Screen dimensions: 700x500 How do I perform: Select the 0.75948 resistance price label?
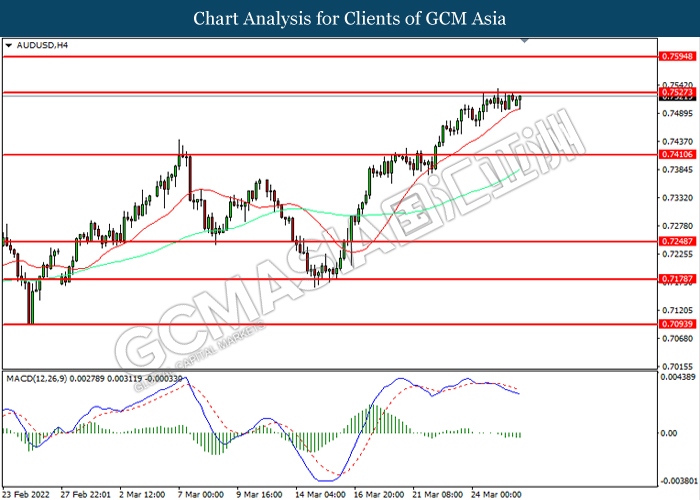677,56
